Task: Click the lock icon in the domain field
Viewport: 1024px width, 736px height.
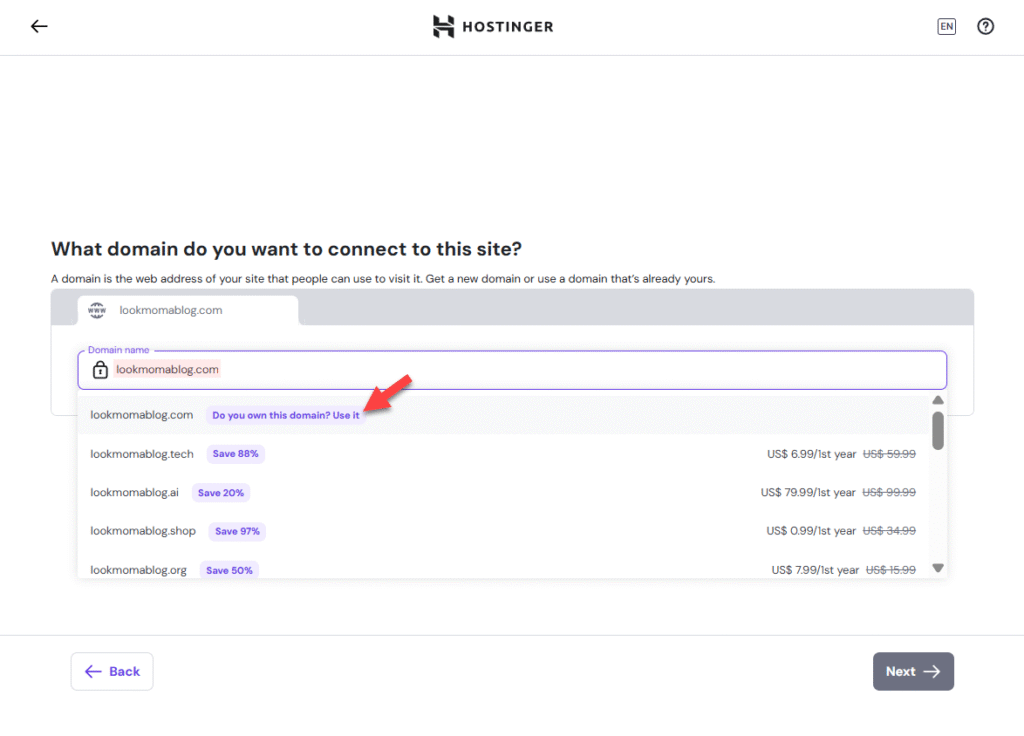Action: pyautogui.click(x=100, y=370)
